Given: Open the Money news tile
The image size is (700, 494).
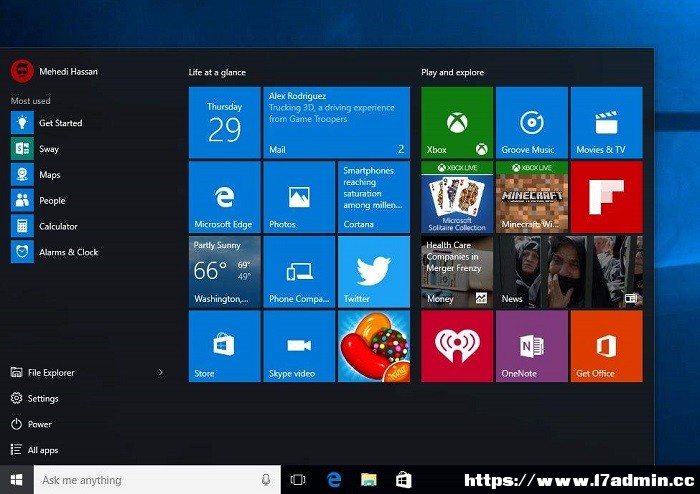Looking at the screenshot, I should pos(457,272).
